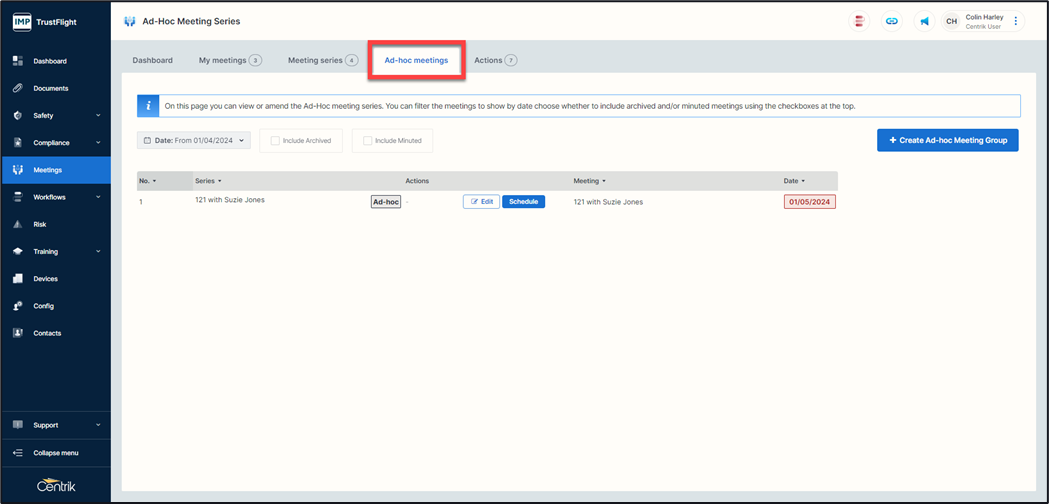The width and height of the screenshot is (1049, 504).
Task: Switch to the Actions tab
Action: tap(495, 60)
